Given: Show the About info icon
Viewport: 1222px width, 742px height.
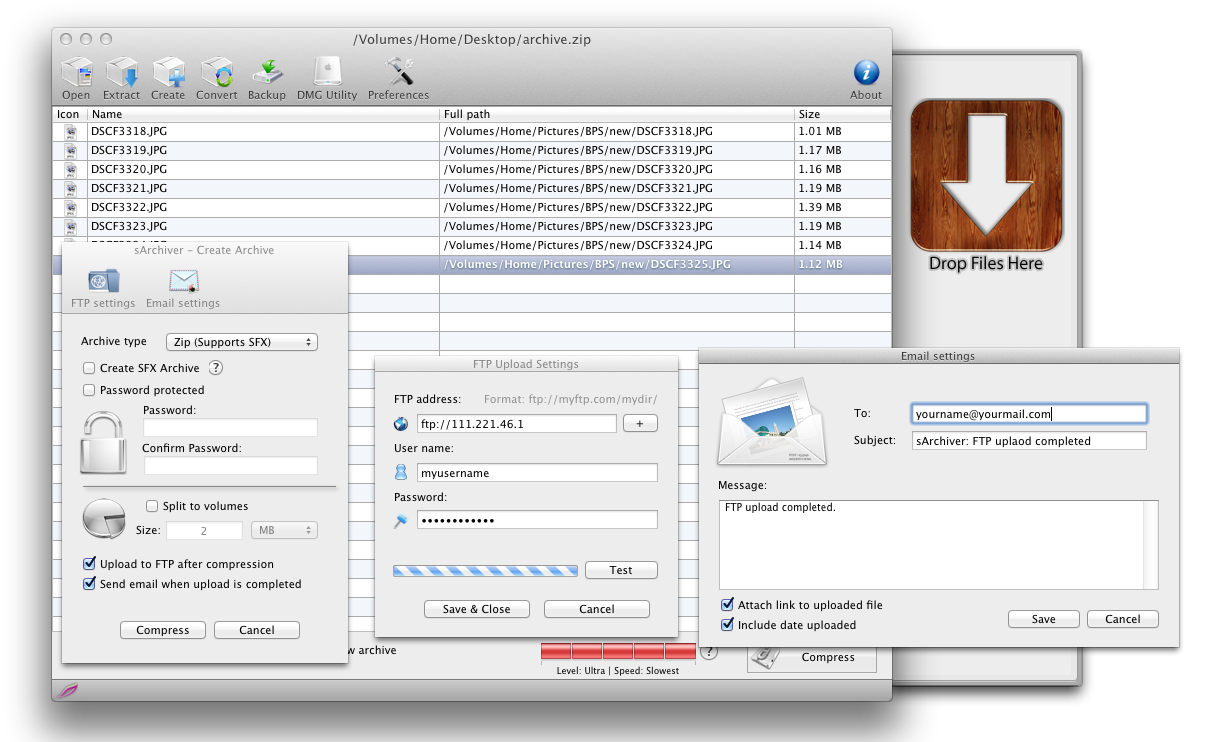Looking at the screenshot, I should click(x=866, y=72).
